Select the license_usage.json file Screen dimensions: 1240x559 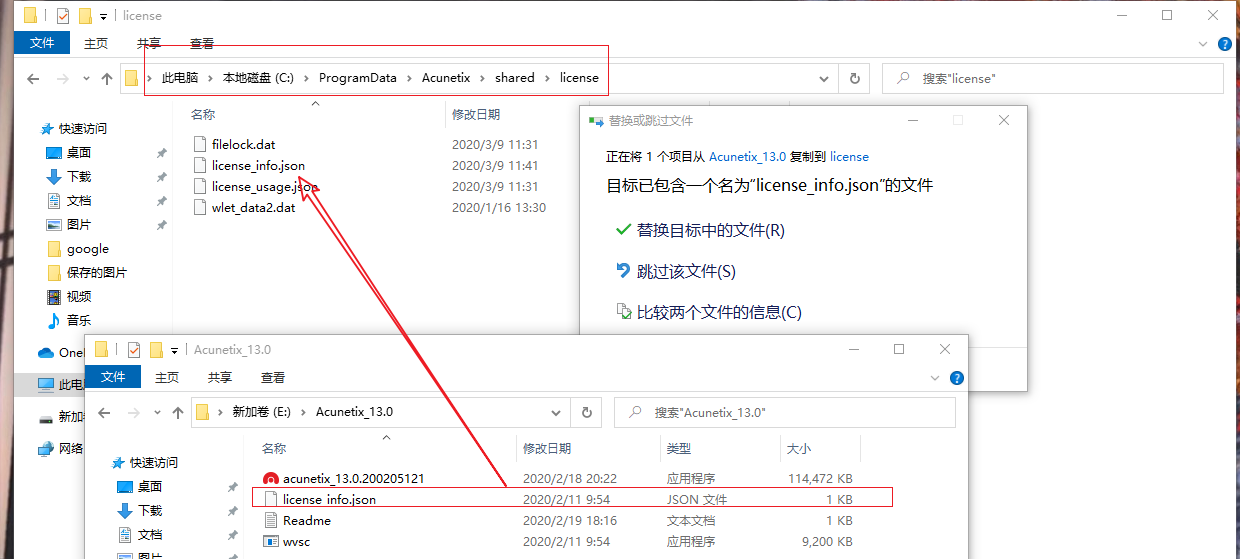pyautogui.click(x=265, y=187)
